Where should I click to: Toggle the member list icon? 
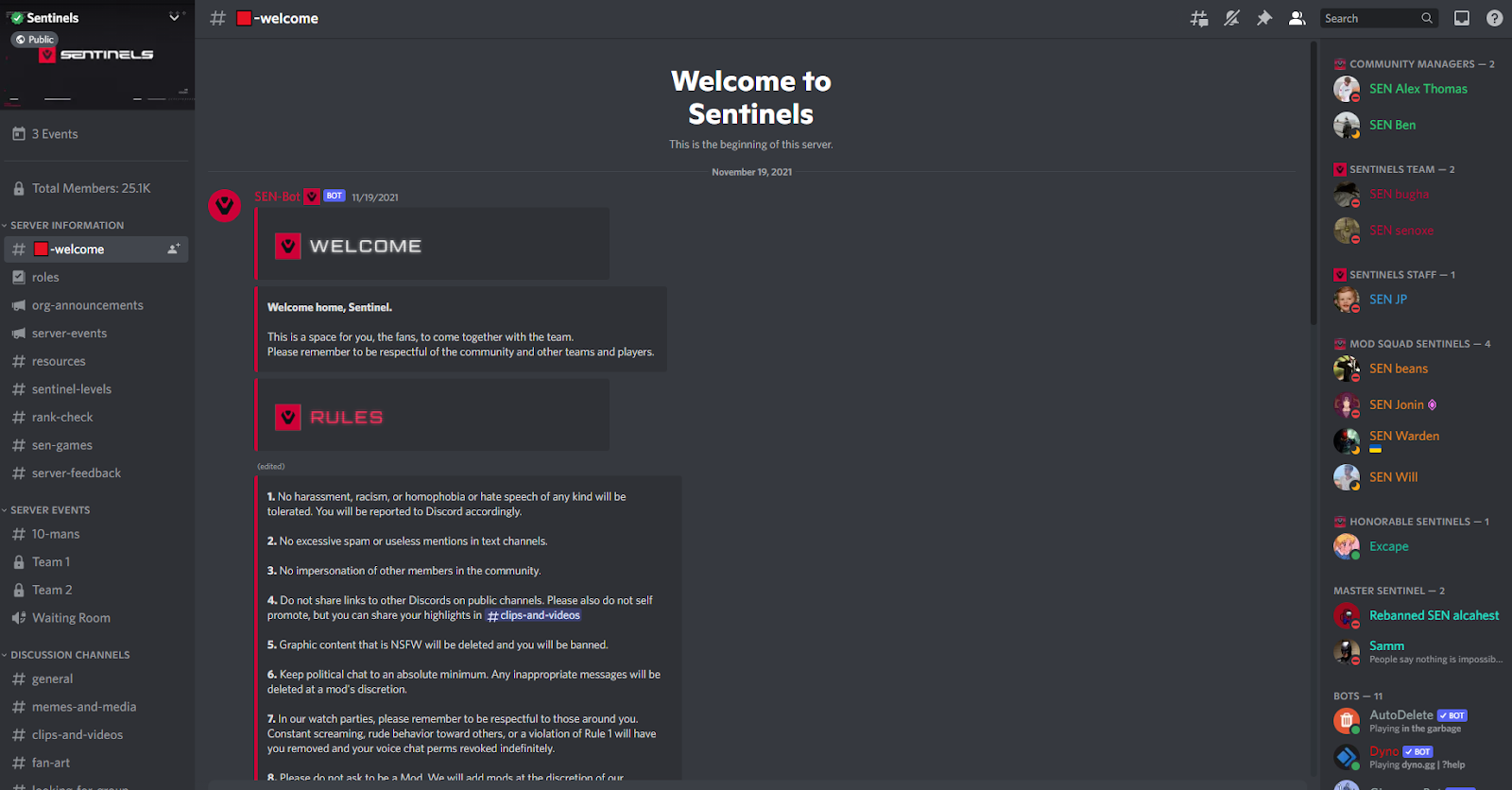pyautogui.click(x=1297, y=18)
